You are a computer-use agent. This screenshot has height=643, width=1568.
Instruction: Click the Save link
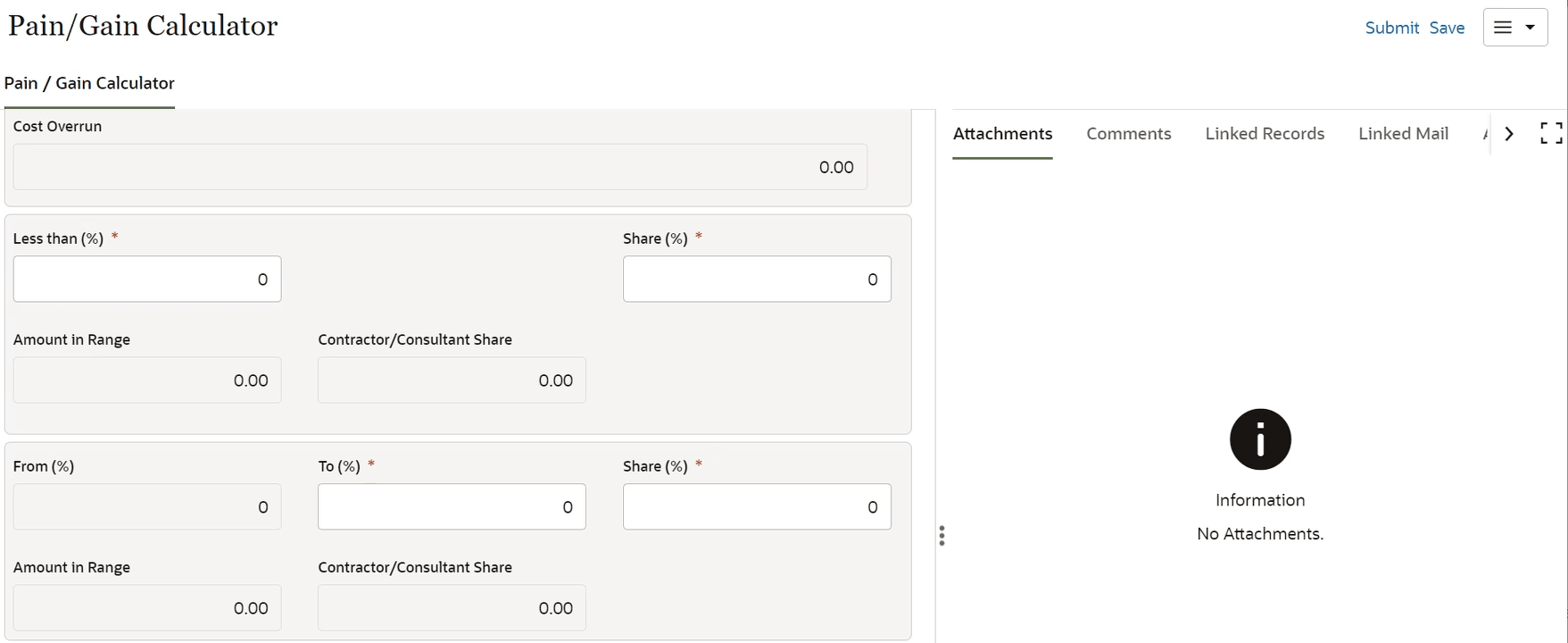tap(1447, 28)
